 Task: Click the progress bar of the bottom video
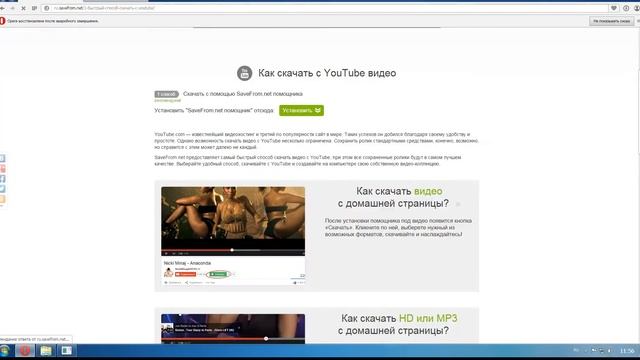pyautogui.click(x=233, y=339)
